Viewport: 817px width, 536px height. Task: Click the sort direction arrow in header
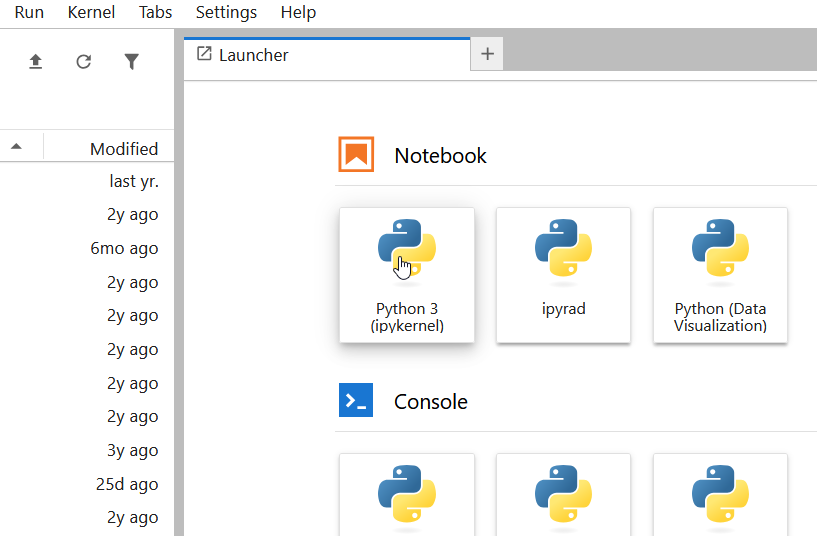tap(16, 146)
